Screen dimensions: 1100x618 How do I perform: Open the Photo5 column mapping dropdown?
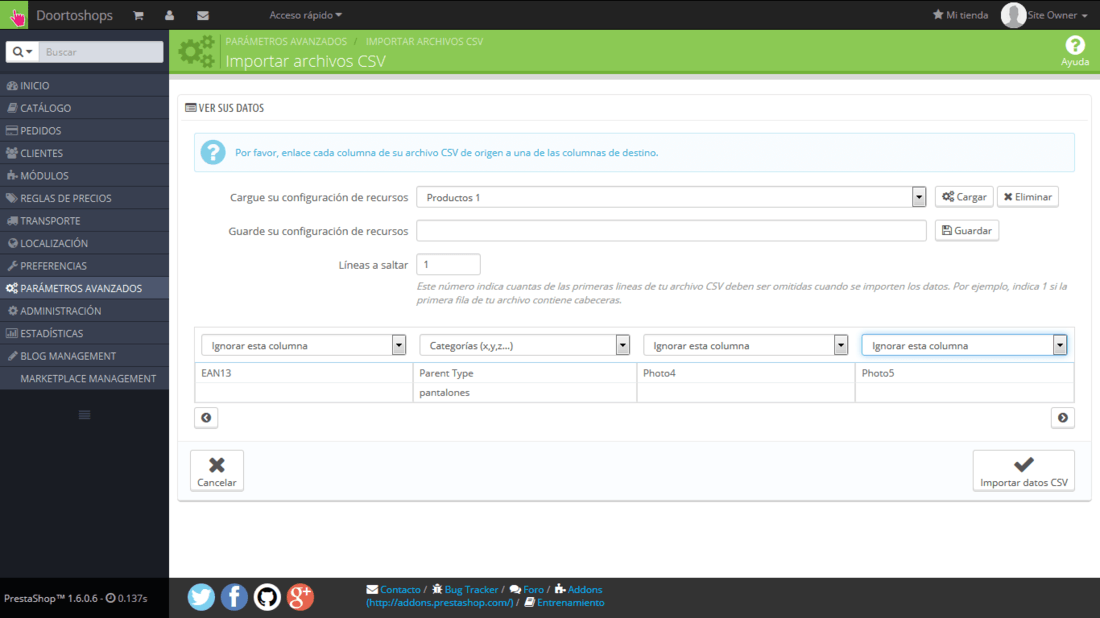(x=964, y=345)
